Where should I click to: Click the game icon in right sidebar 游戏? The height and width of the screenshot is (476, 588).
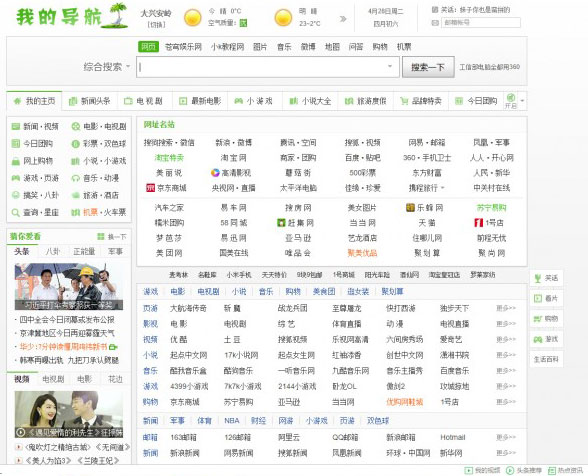538,339
